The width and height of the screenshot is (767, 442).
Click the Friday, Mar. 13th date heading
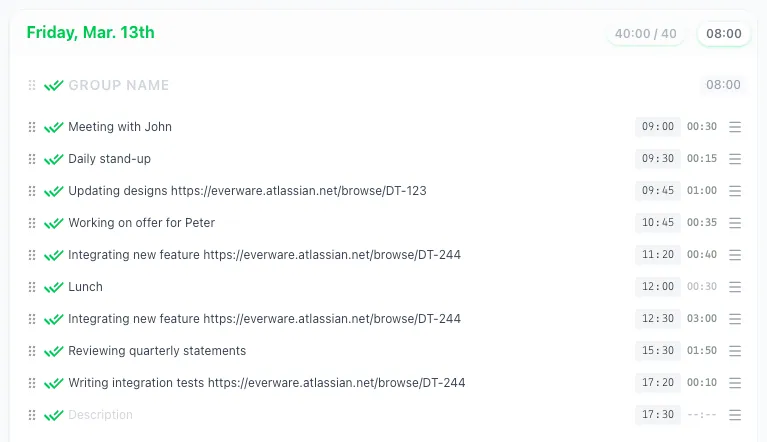pyautogui.click(x=90, y=33)
